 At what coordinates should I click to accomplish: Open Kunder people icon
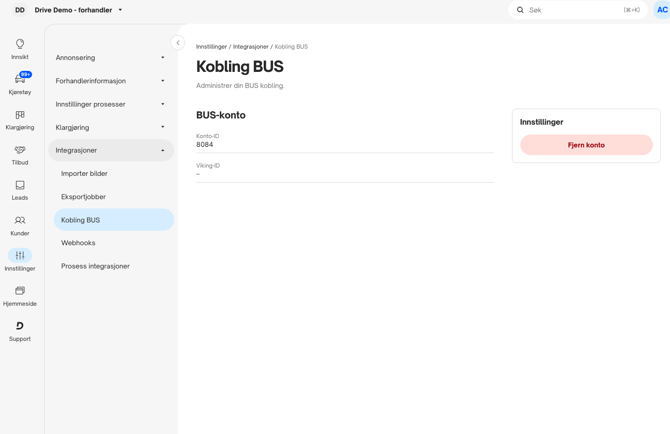(x=20, y=220)
